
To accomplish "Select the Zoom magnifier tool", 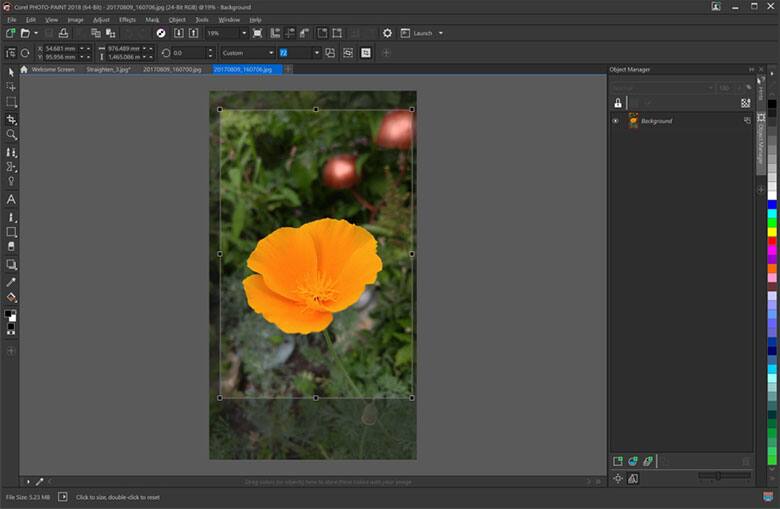I will pos(11,135).
